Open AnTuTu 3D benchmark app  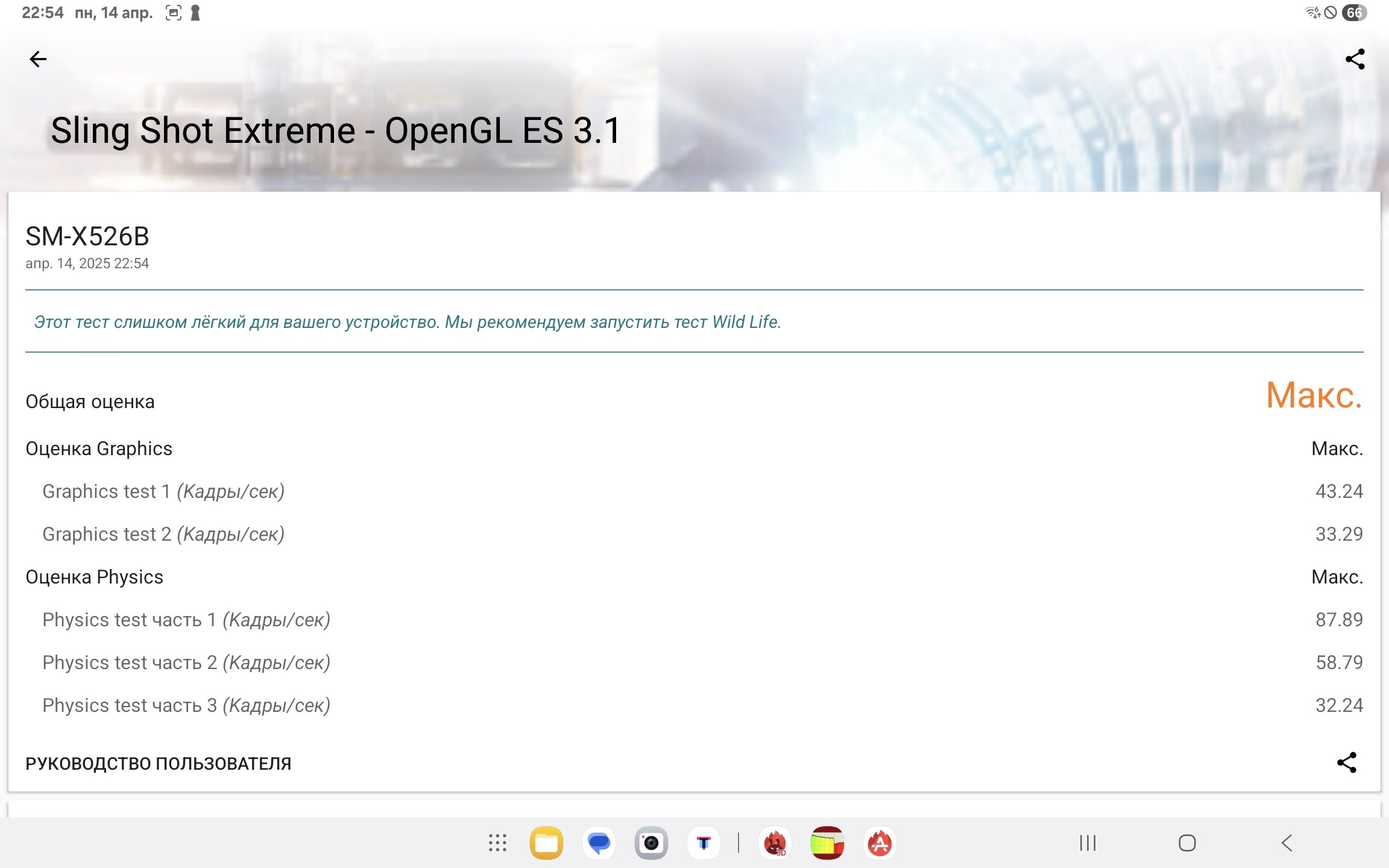(x=775, y=843)
